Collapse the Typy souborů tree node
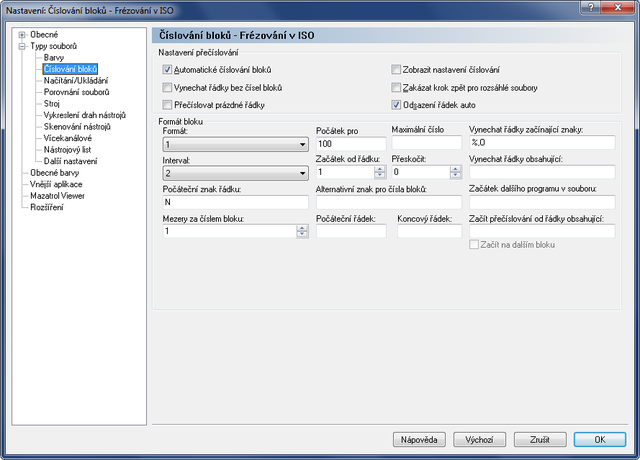 pyautogui.click(x=22, y=46)
